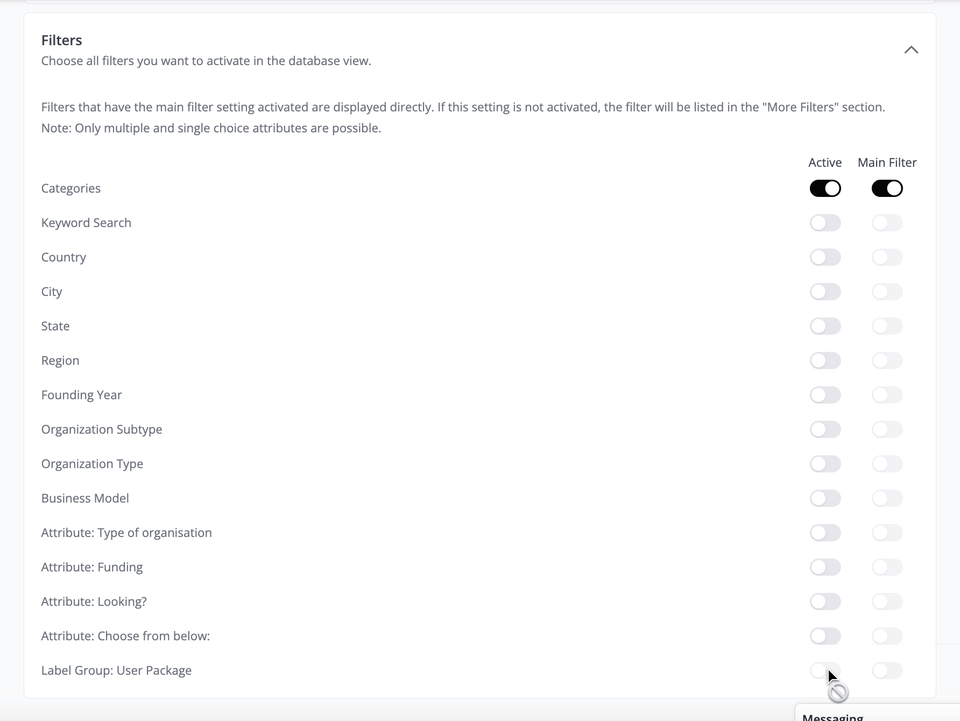Viewport: 960px width, 721px height.
Task: Switch on Attribute: Funding Active toggle
Action: pyautogui.click(x=825, y=568)
